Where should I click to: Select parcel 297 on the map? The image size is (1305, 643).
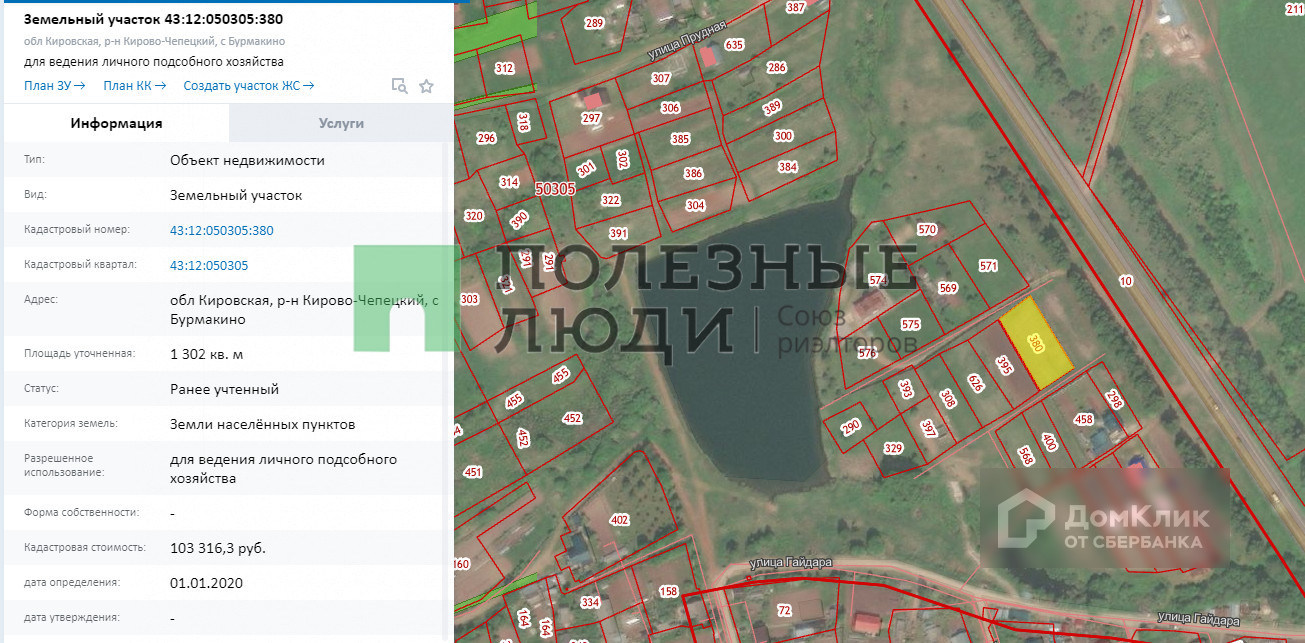pos(591,118)
